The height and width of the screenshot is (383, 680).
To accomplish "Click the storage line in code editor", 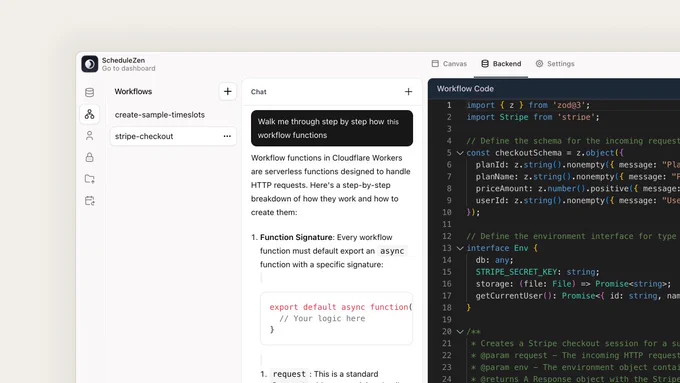I will coord(573,284).
